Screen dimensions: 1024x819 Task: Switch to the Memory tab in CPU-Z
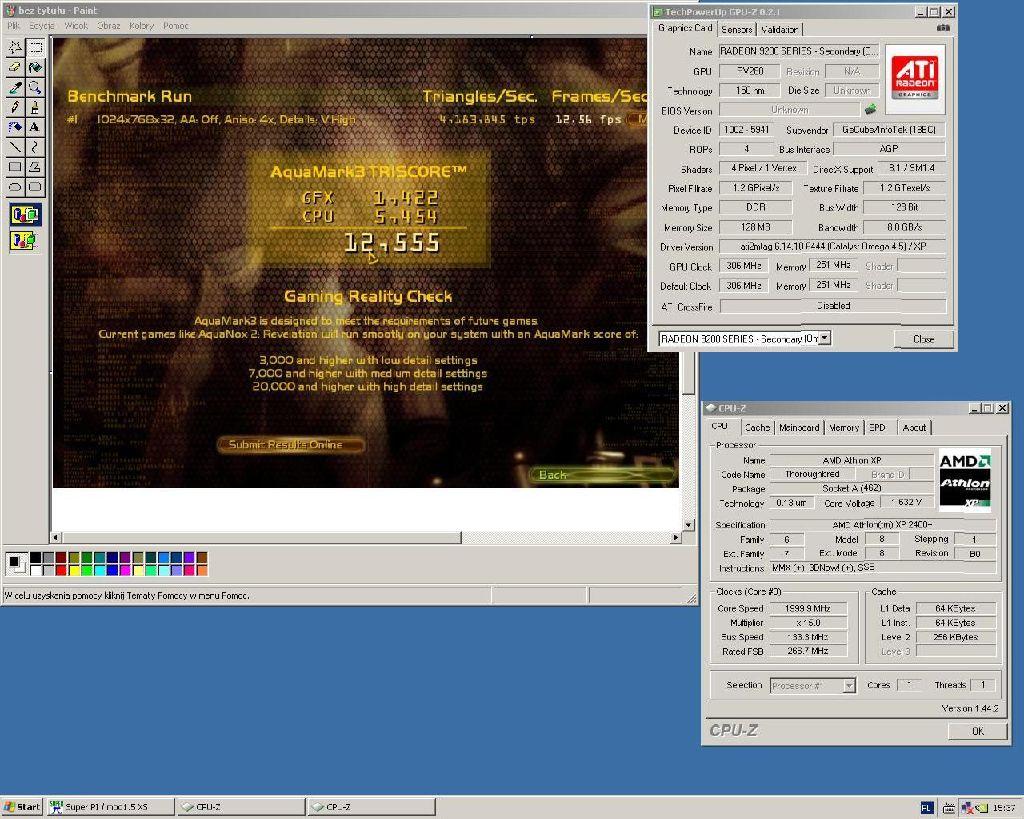(x=844, y=427)
